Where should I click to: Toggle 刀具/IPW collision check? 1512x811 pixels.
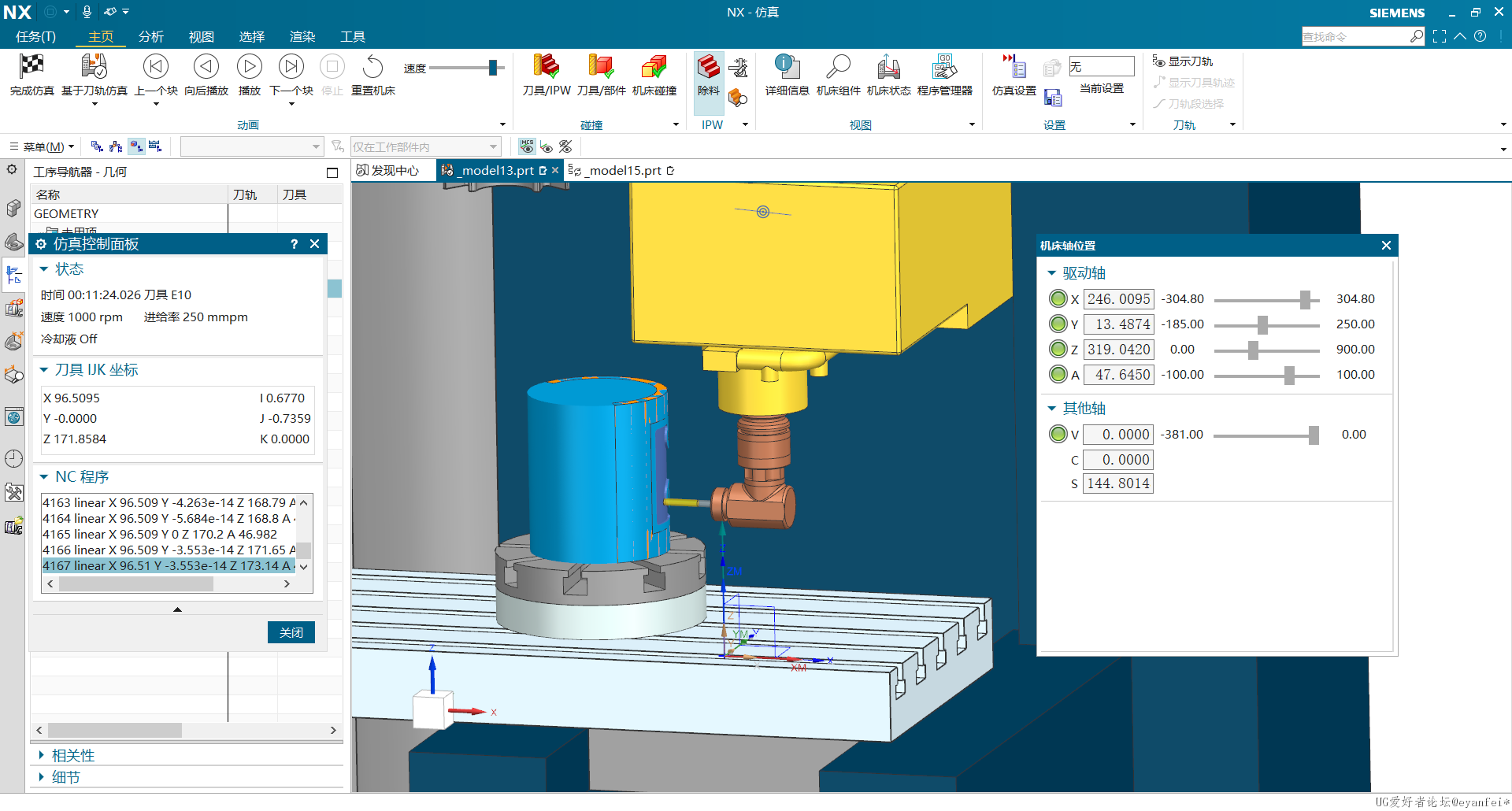pyautogui.click(x=546, y=76)
